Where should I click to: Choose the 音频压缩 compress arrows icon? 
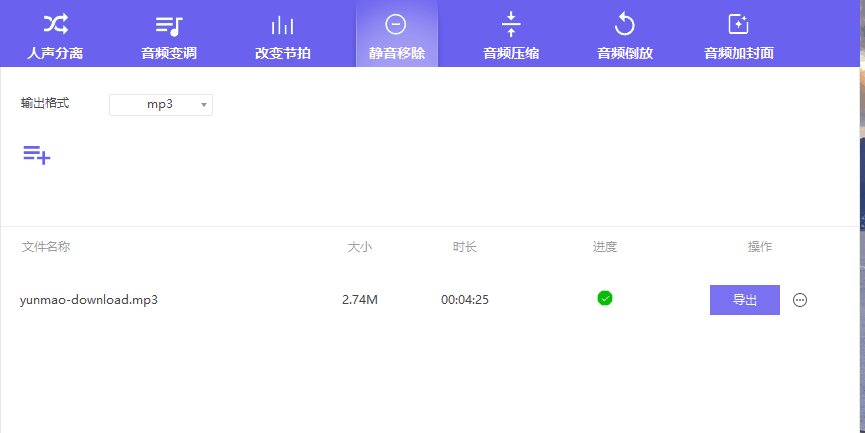[x=511, y=24]
